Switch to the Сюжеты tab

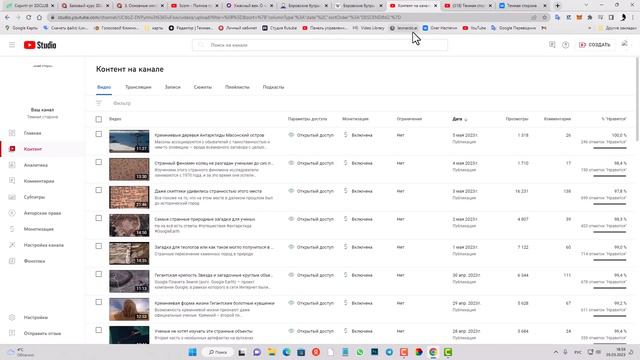tap(202, 87)
